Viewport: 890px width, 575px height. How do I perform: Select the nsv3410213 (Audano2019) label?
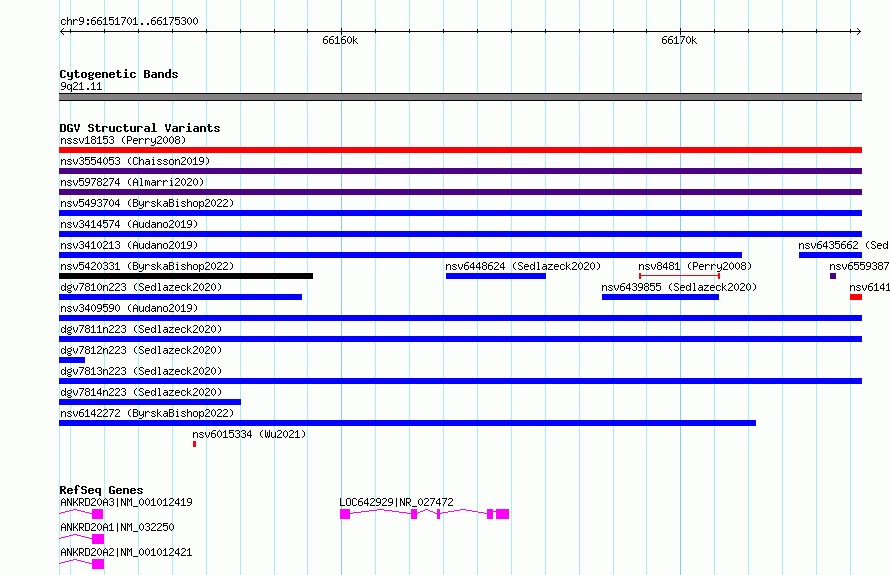coord(129,245)
